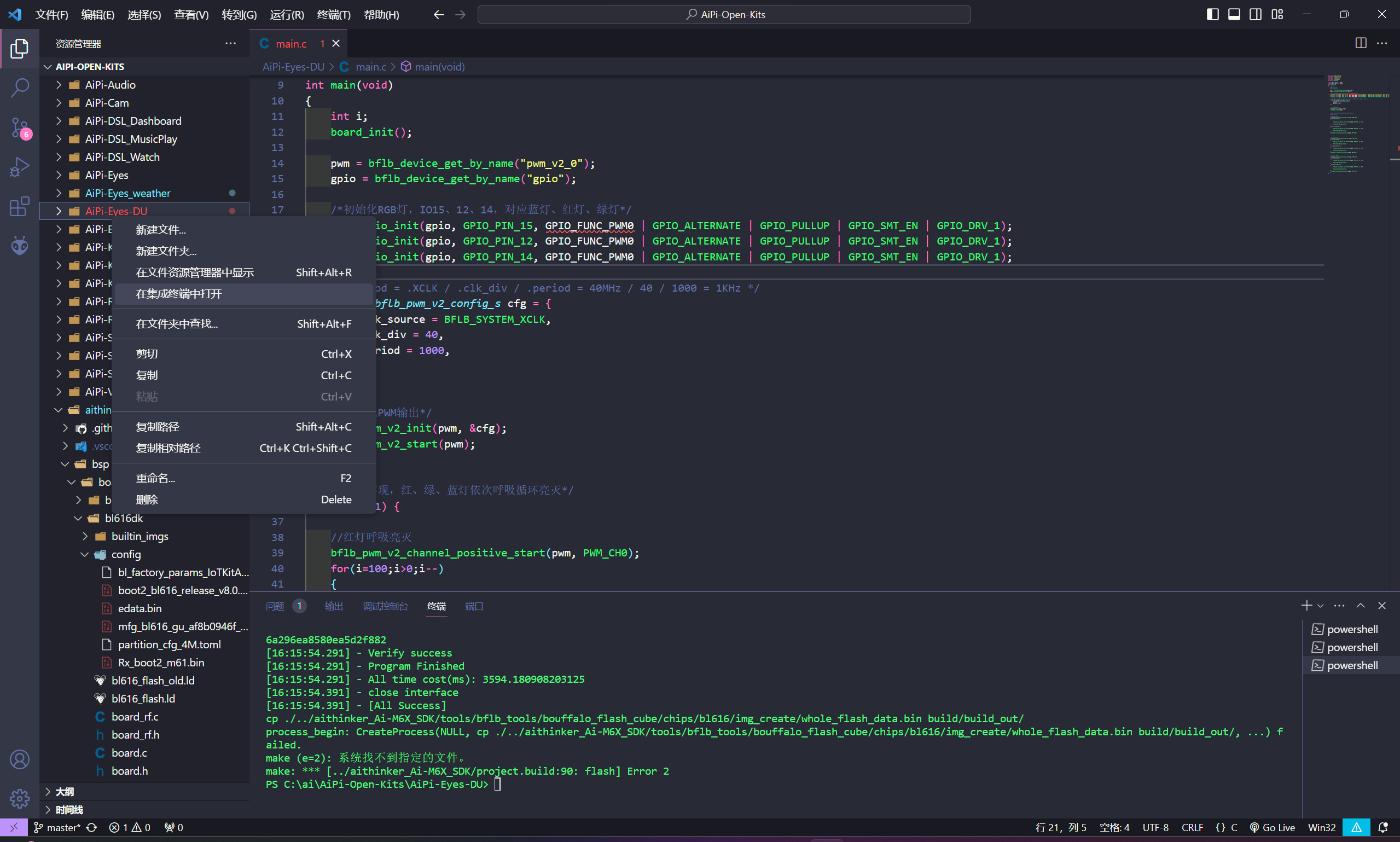Image resolution: width=1400 pixels, height=842 pixels.
Task: Click the master* branch in status bar
Action: (57, 827)
